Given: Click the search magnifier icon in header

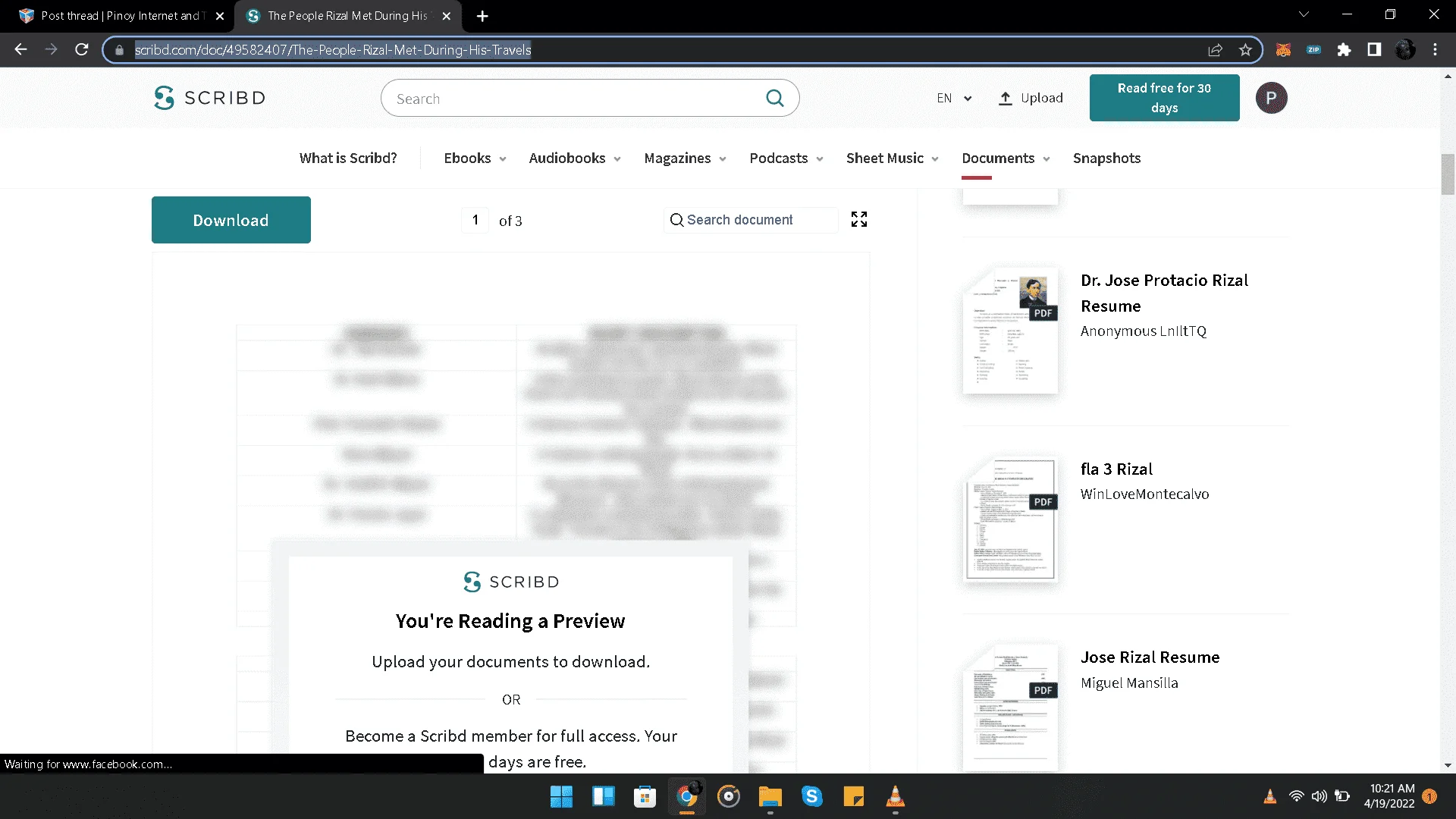Looking at the screenshot, I should click(x=774, y=98).
